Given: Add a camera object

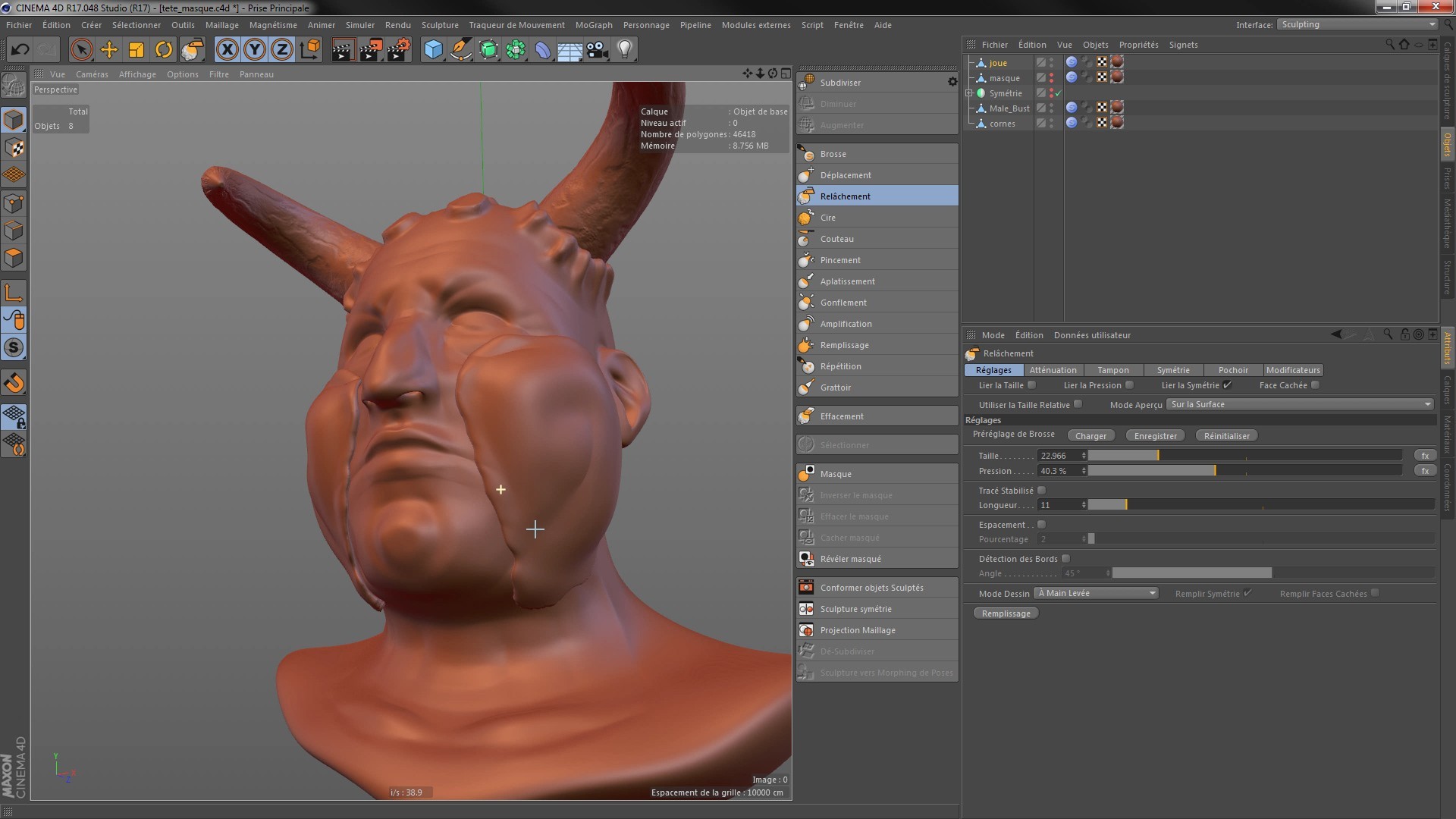Looking at the screenshot, I should coord(597,50).
